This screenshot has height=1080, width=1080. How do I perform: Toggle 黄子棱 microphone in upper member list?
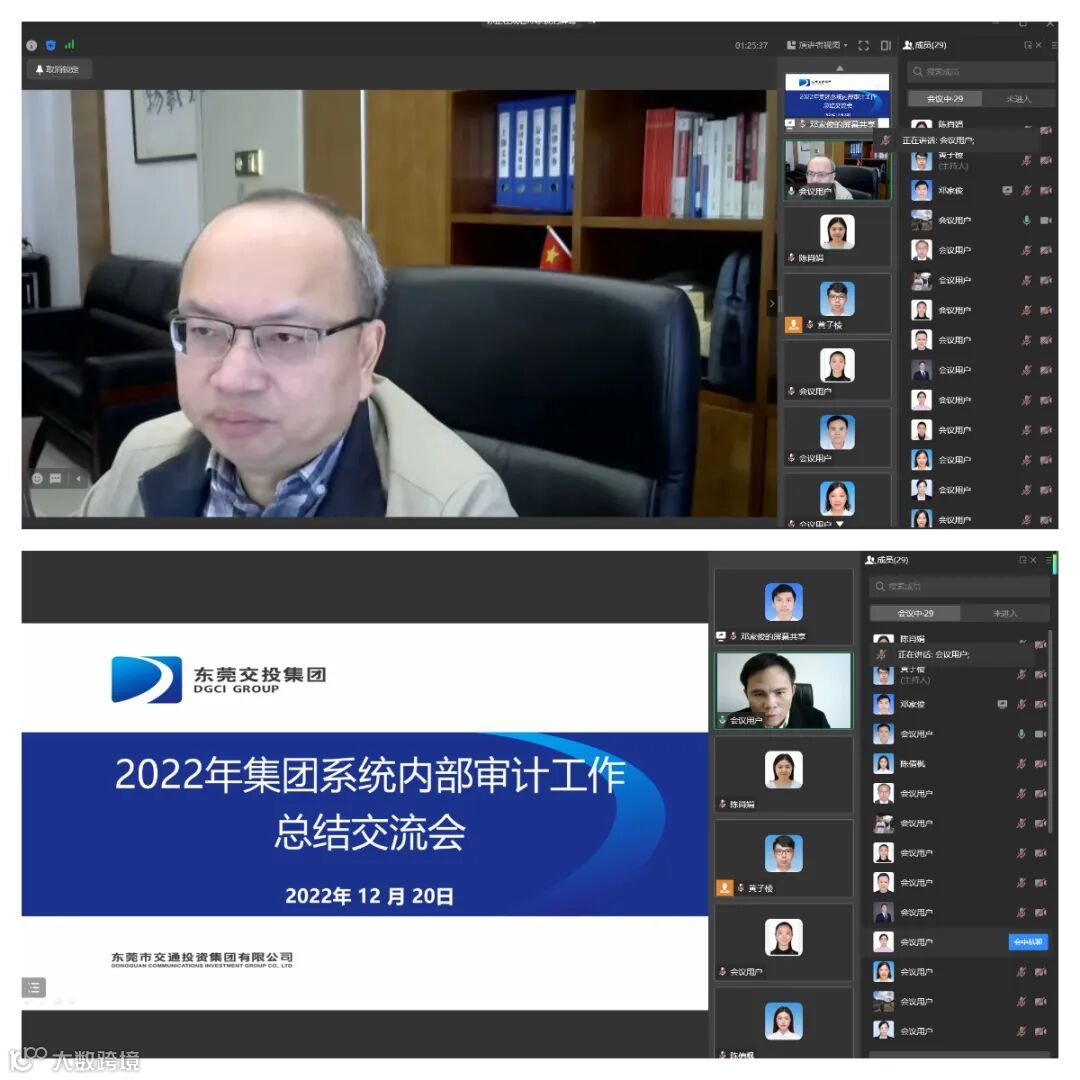(1026, 160)
